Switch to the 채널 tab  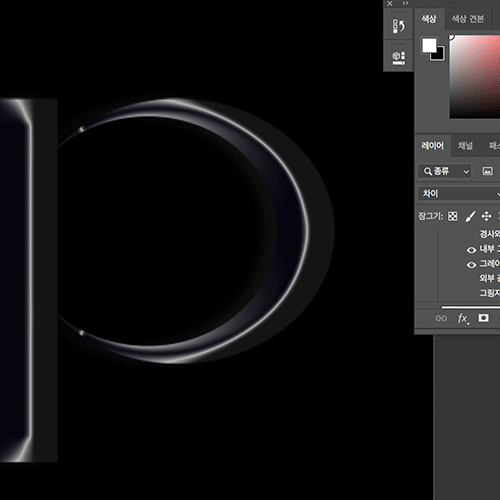[465, 146]
